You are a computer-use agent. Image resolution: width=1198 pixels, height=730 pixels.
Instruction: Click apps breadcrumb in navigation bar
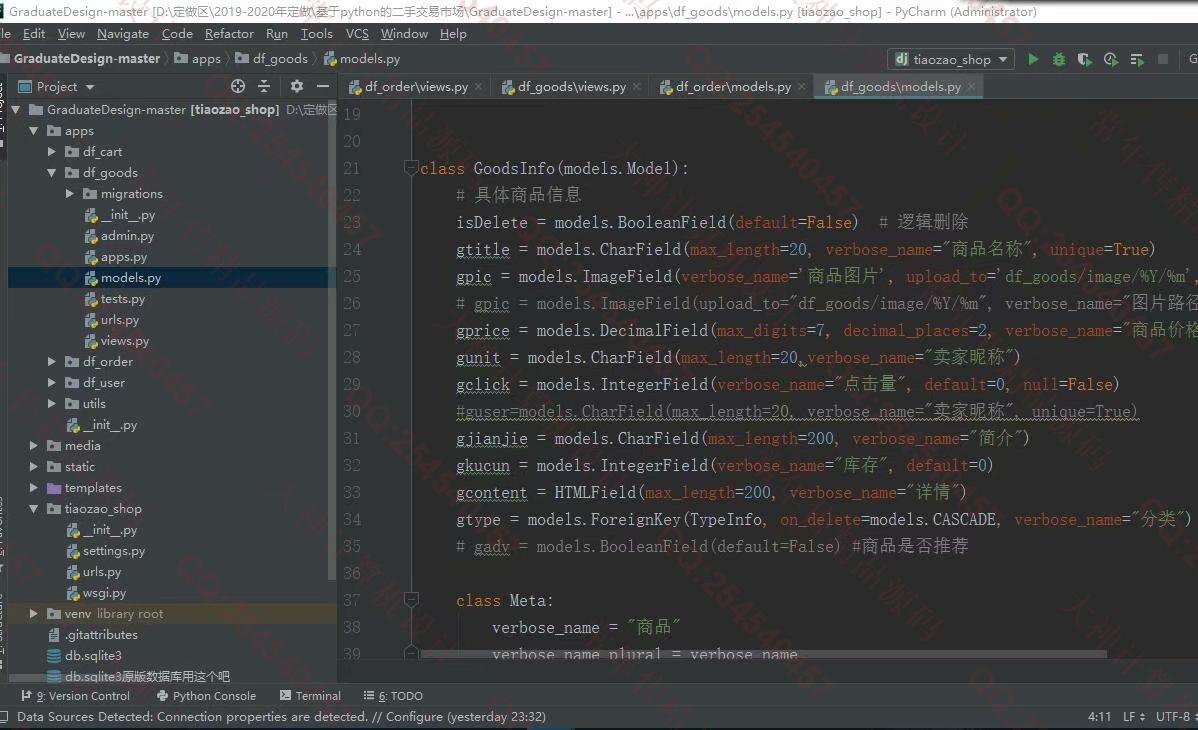point(198,59)
